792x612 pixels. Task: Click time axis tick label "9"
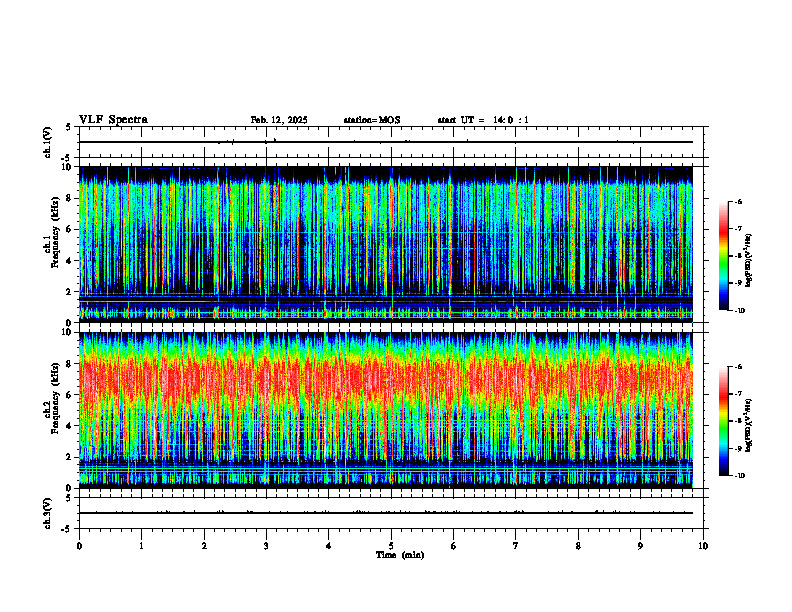(x=640, y=546)
